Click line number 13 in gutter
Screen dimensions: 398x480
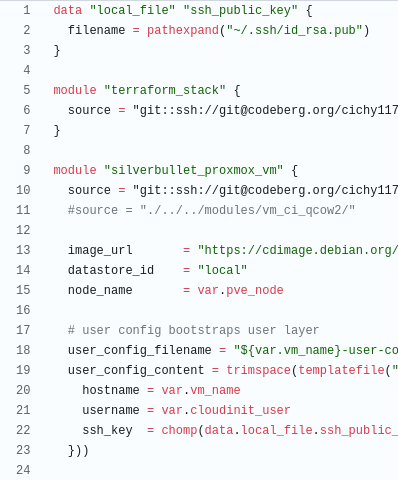pos(23,250)
